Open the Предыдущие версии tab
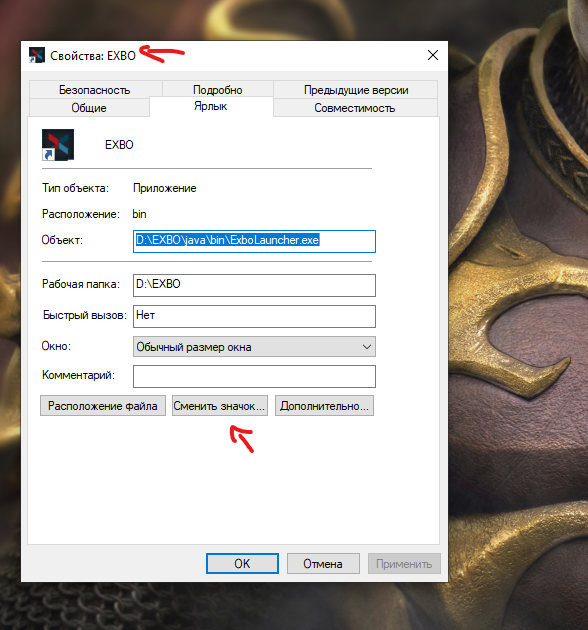The image size is (588, 630). click(x=356, y=90)
